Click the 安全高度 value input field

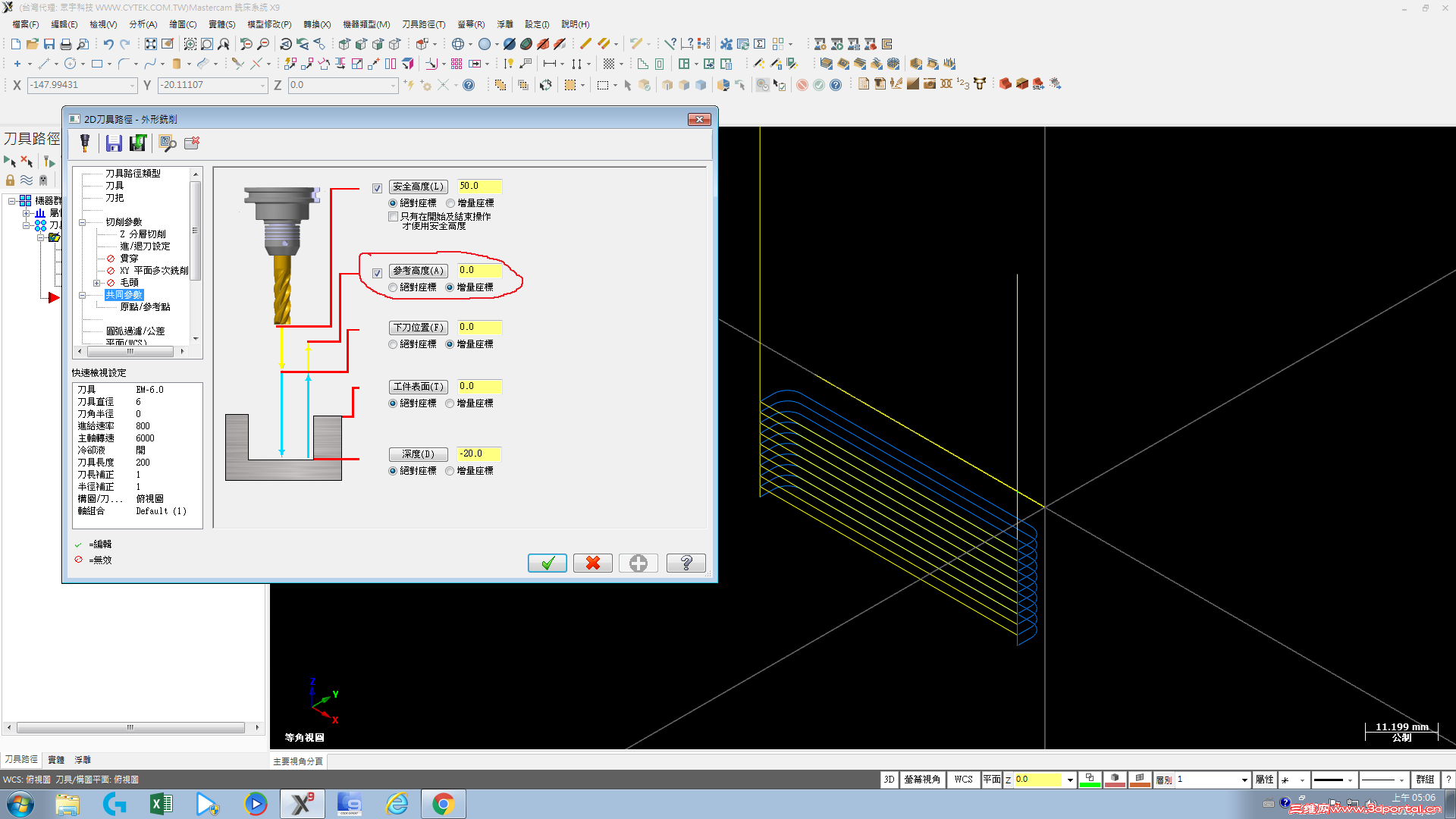coord(479,187)
